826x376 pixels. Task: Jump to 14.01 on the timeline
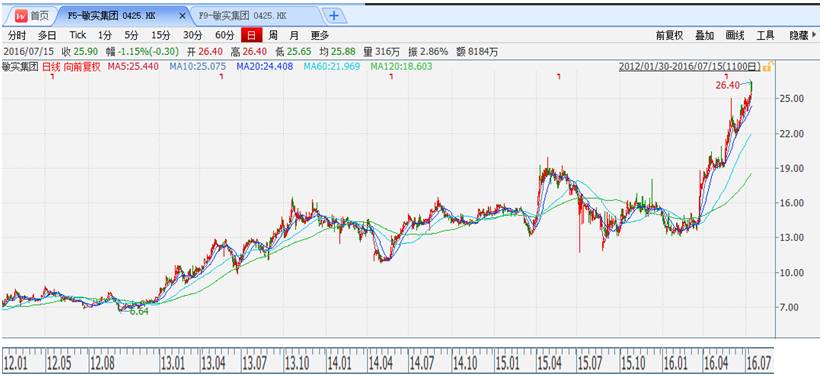[x=339, y=363]
